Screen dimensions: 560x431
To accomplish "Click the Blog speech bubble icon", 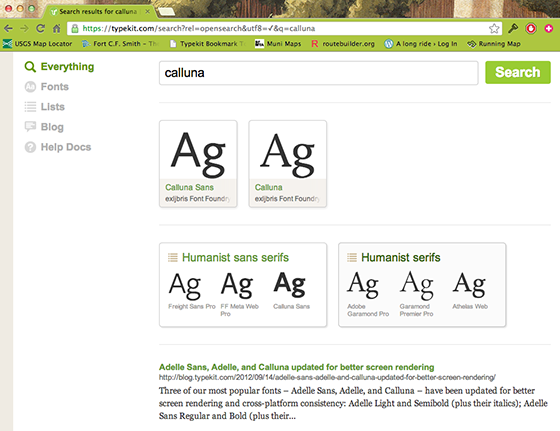I will click(x=30, y=126).
